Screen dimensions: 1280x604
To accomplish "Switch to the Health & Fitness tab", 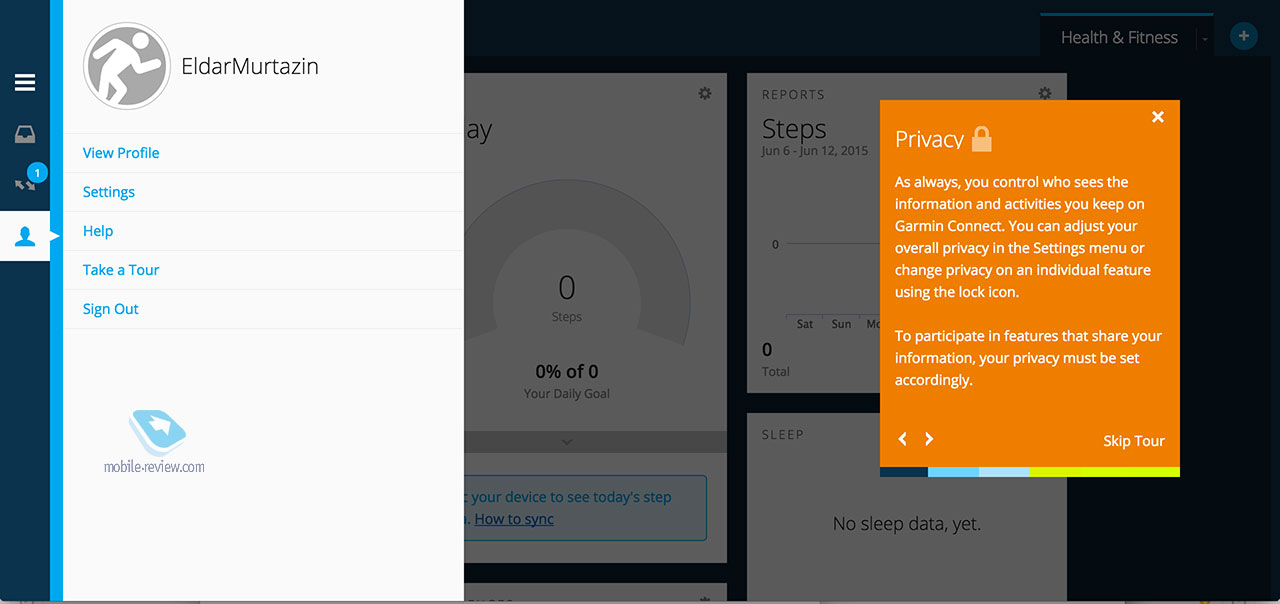I will [x=1119, y=37].
